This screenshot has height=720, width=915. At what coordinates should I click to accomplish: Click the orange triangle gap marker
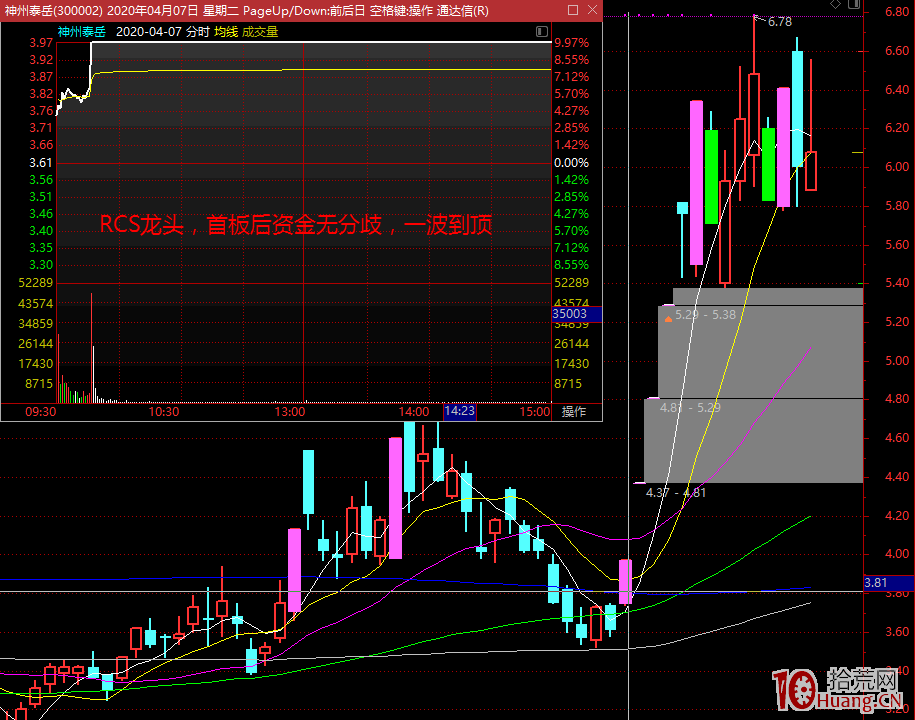(668, 319)
